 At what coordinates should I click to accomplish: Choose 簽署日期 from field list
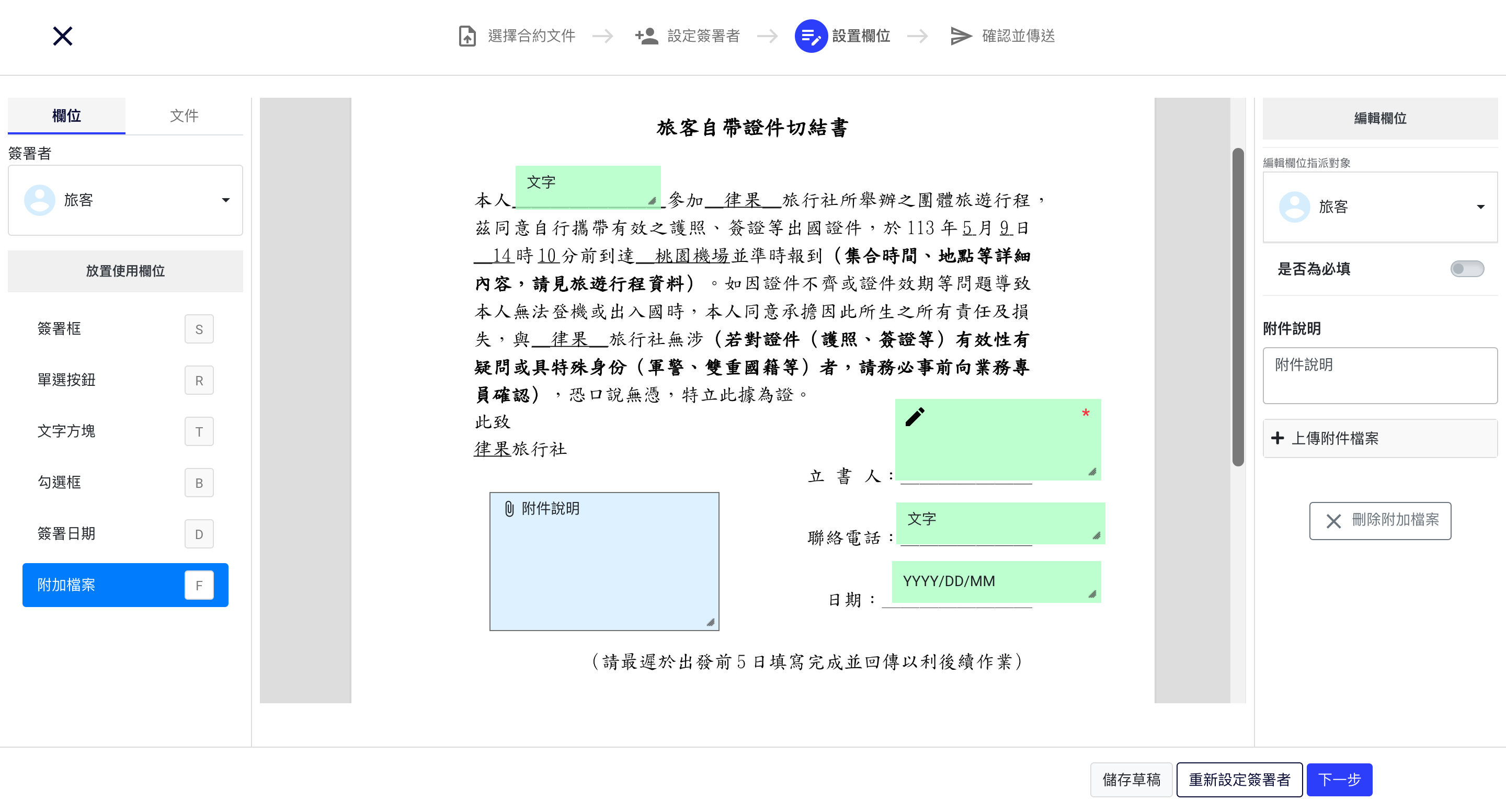tap(66, 534)
